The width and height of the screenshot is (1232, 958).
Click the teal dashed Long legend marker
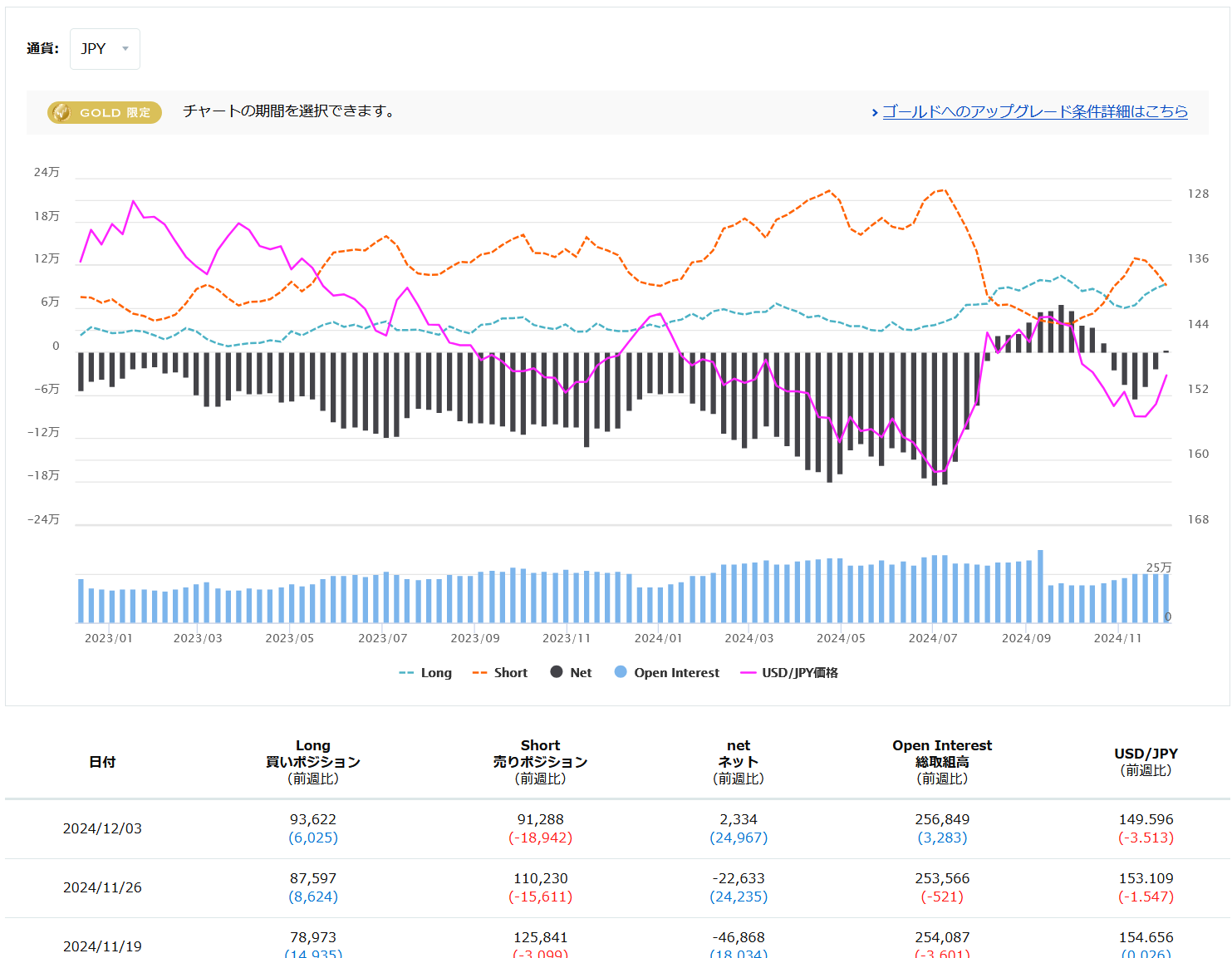[x=406, y=673]
